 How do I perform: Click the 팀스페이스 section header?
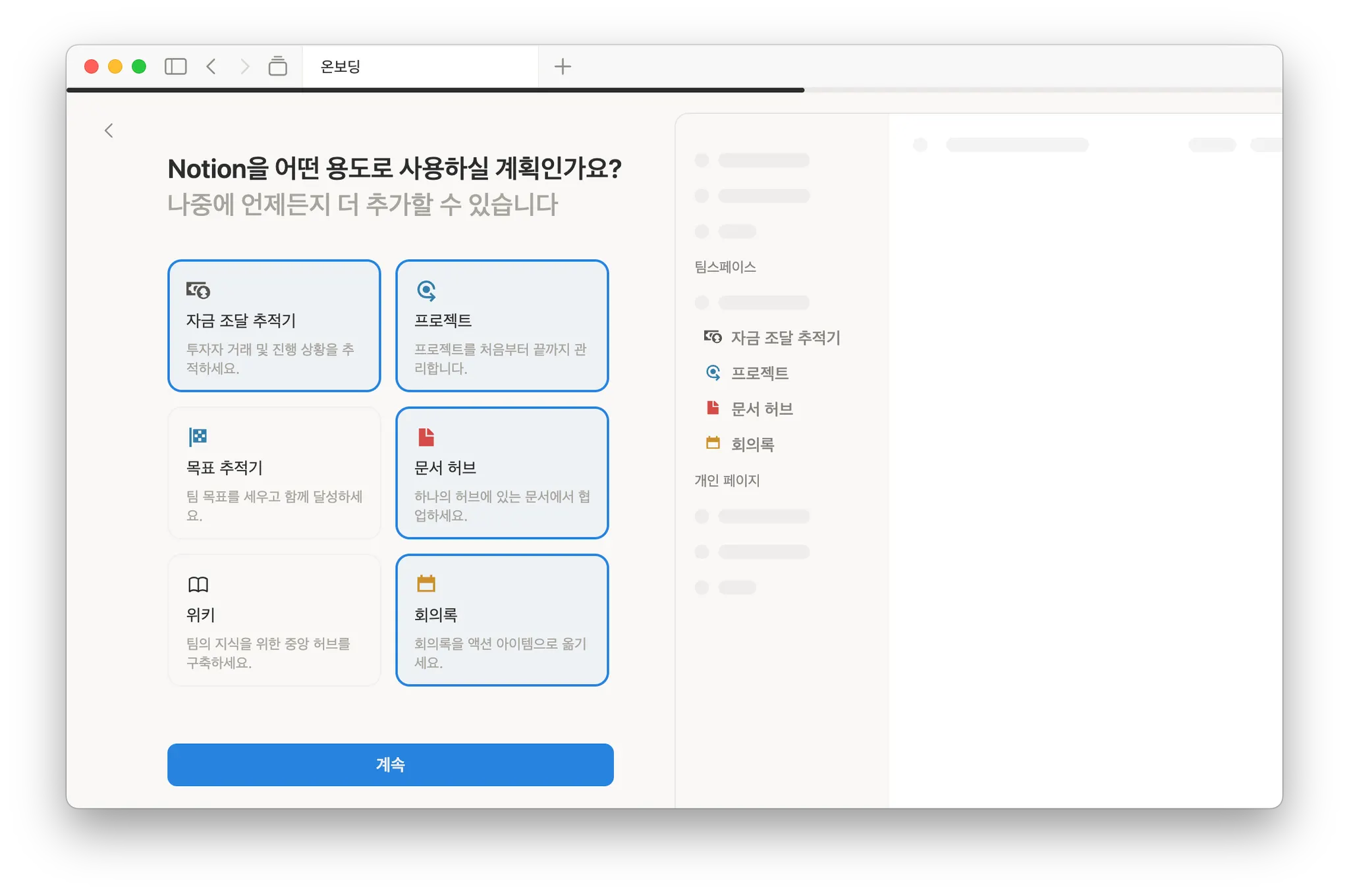pos(725,267)
